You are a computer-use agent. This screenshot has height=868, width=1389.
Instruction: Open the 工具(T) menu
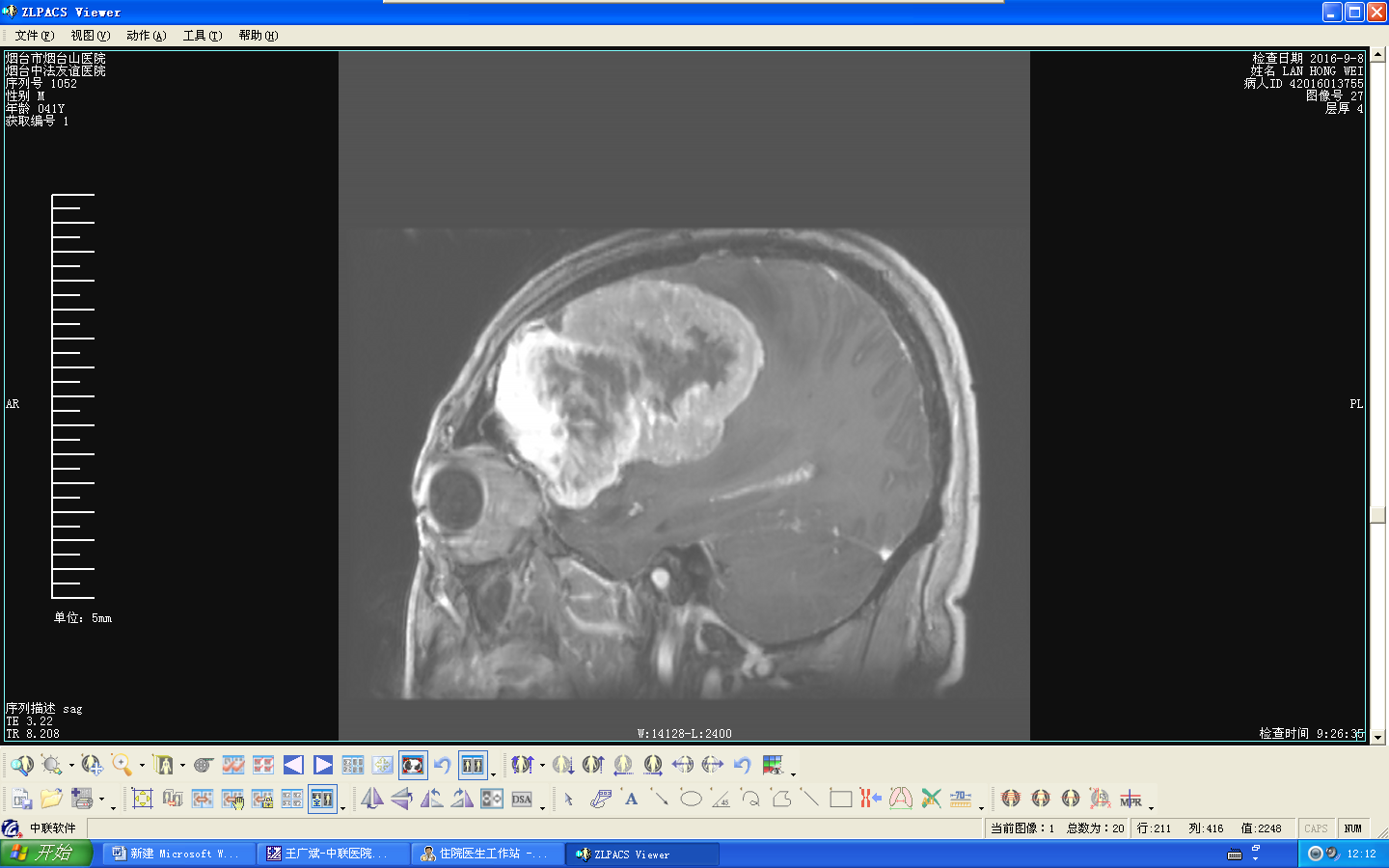tap(203, 36)
